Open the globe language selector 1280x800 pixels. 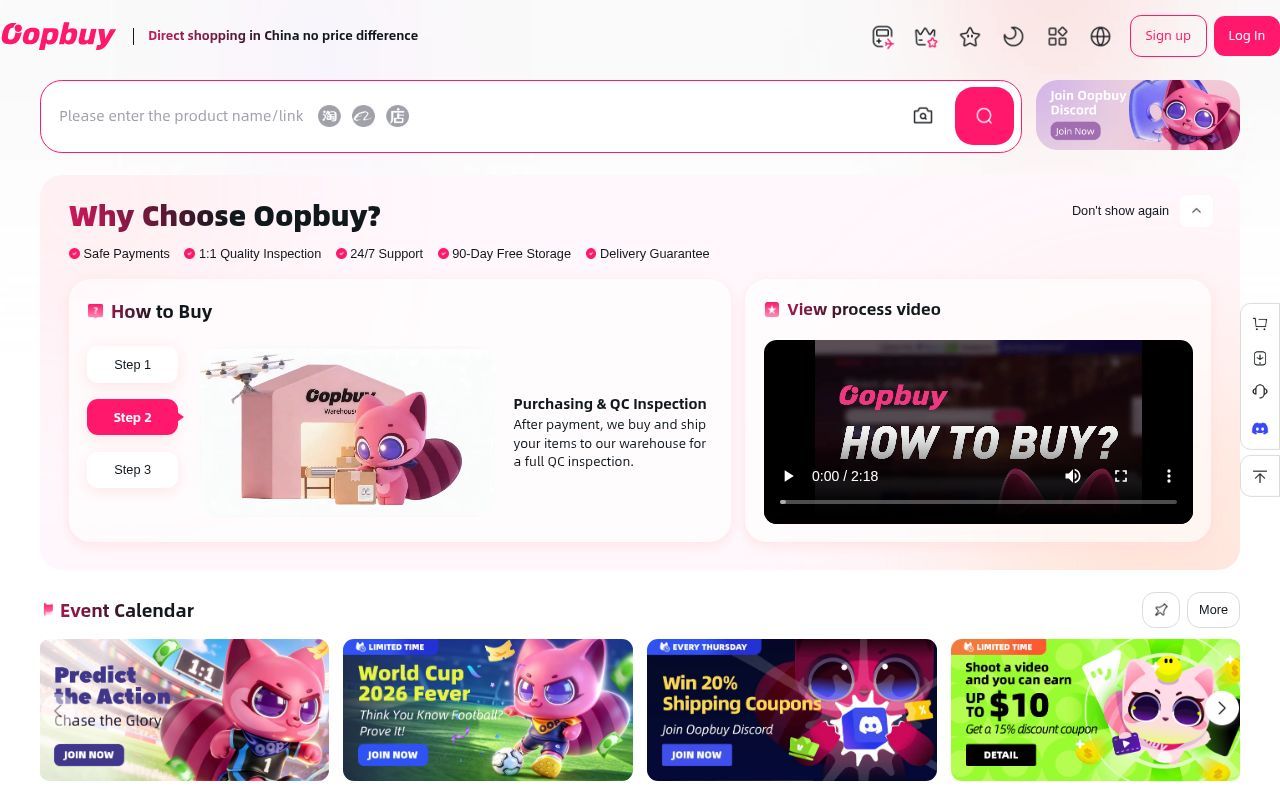pyautogui.click(x=1101, y=37)
